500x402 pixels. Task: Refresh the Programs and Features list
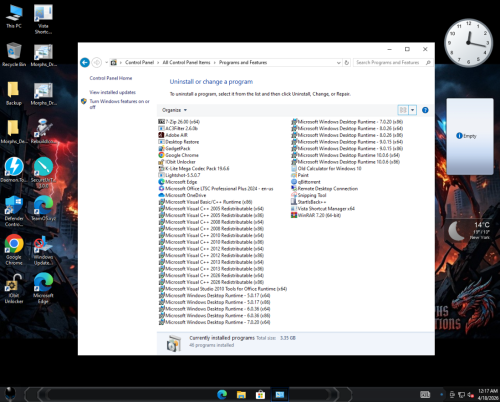347,62
